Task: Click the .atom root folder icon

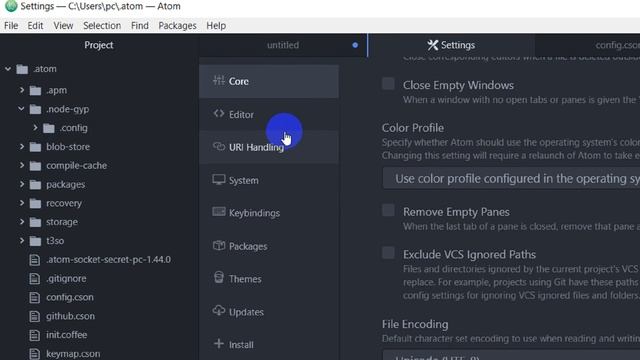Action: (22, 69)
